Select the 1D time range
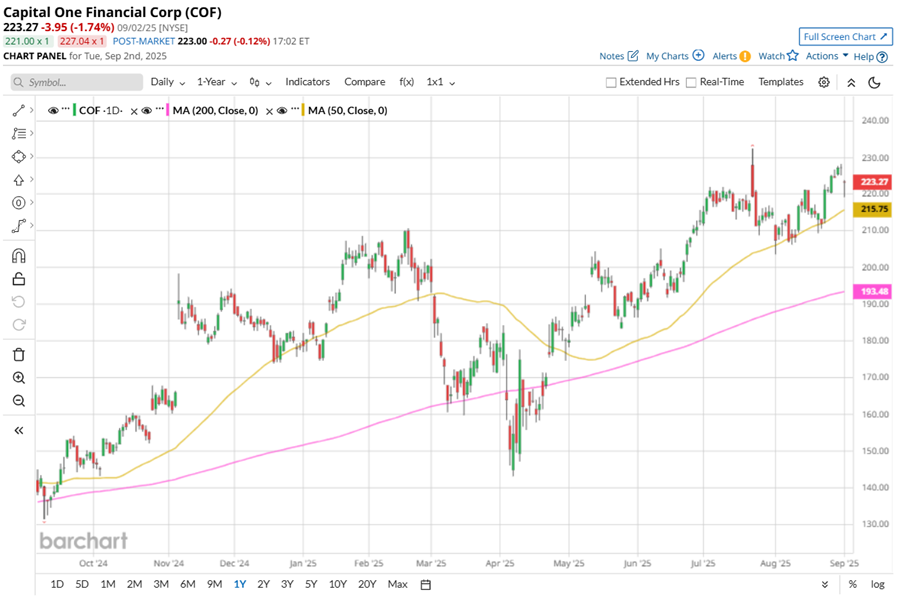This screenshot has width=903, height=604. (57, 584)
